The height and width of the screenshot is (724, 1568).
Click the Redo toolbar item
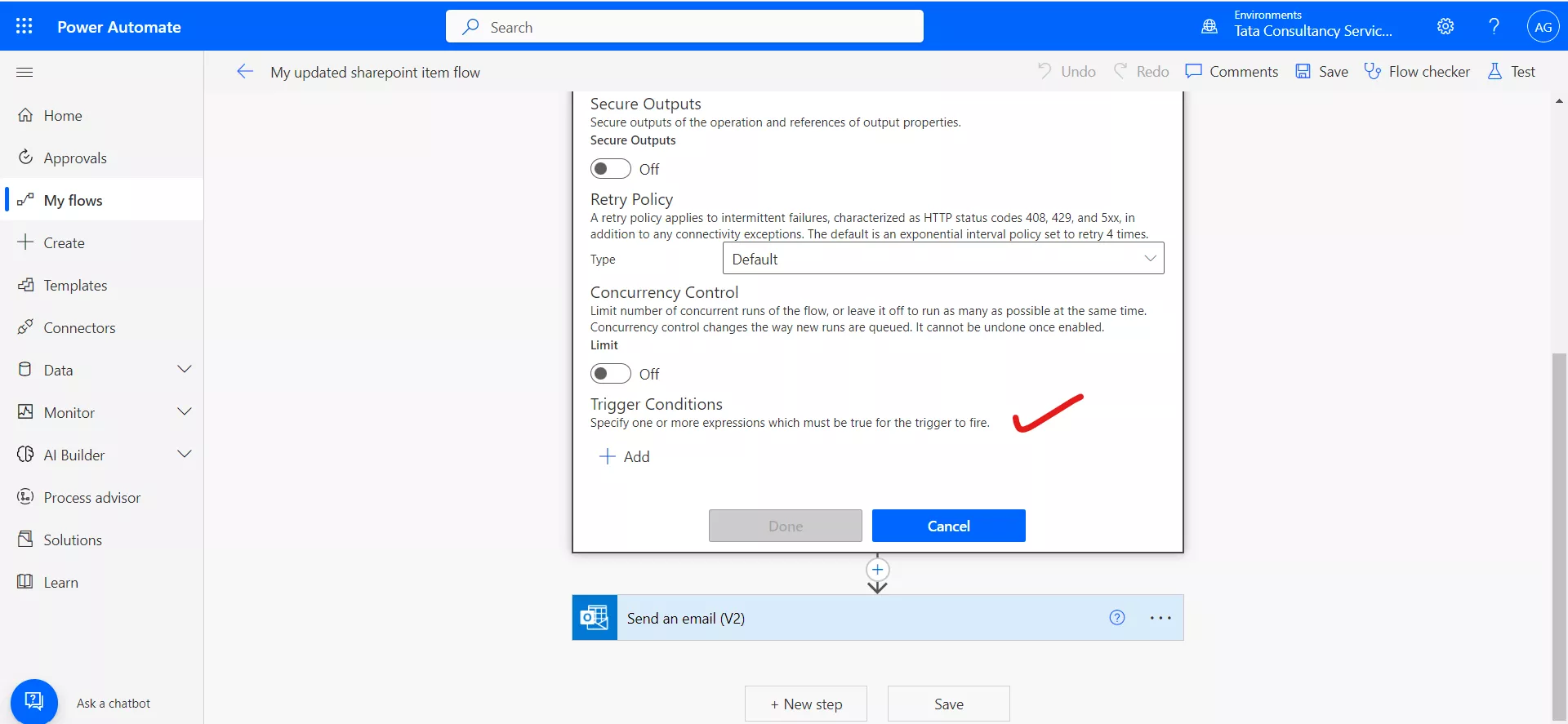click(1141, 72)
